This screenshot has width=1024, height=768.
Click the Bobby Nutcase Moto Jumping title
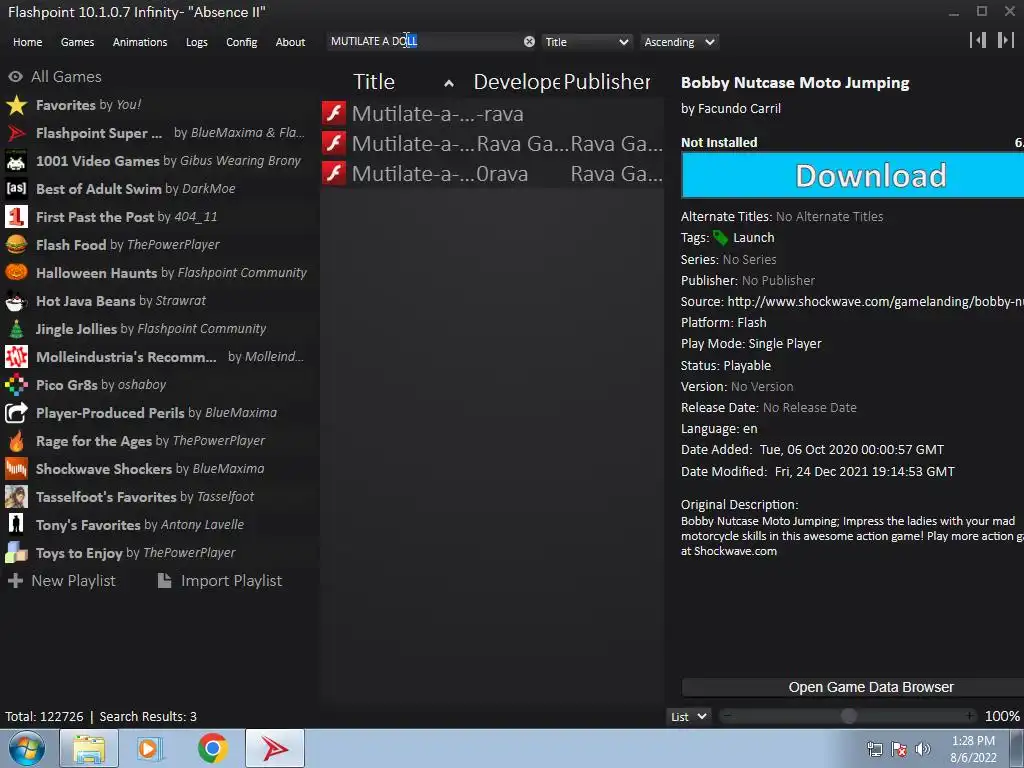pos(795,83)
